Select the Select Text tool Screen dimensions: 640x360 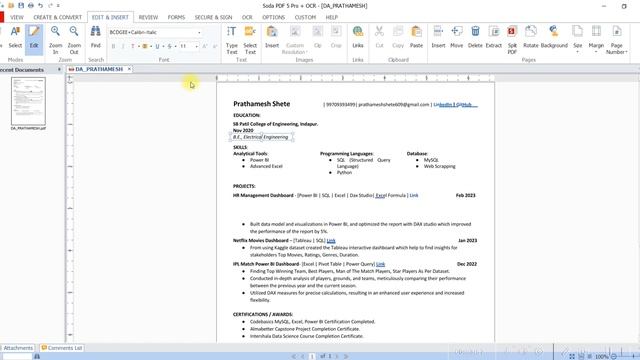coord(250,40)
